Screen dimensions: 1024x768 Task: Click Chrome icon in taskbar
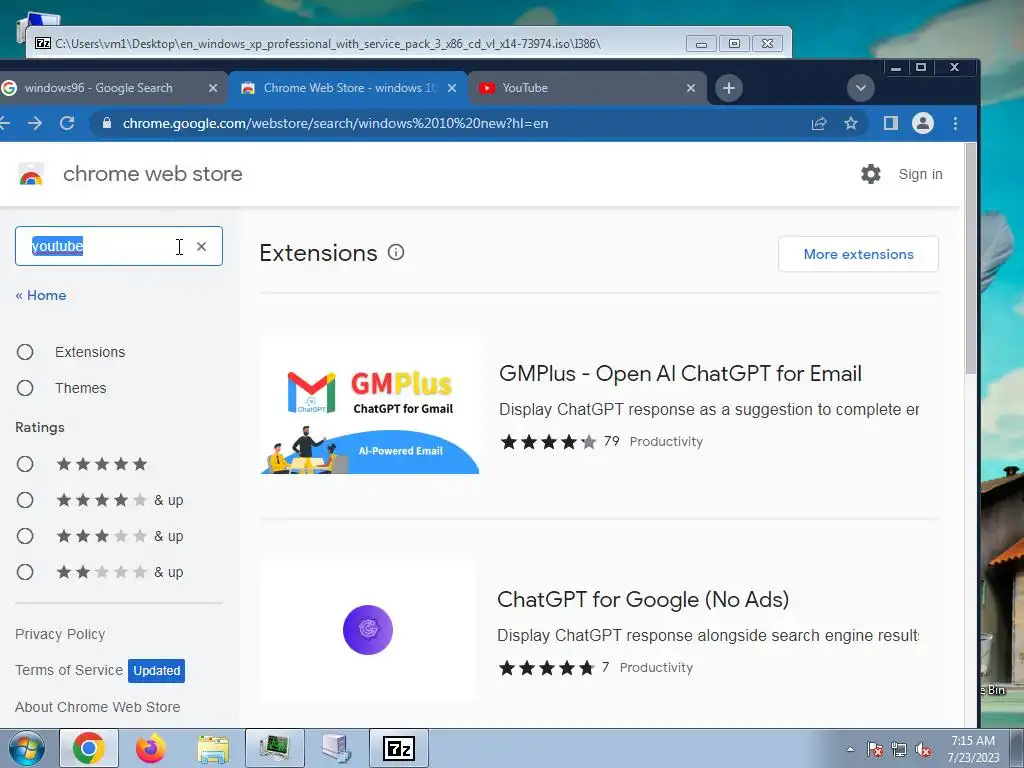pos(89,748)
